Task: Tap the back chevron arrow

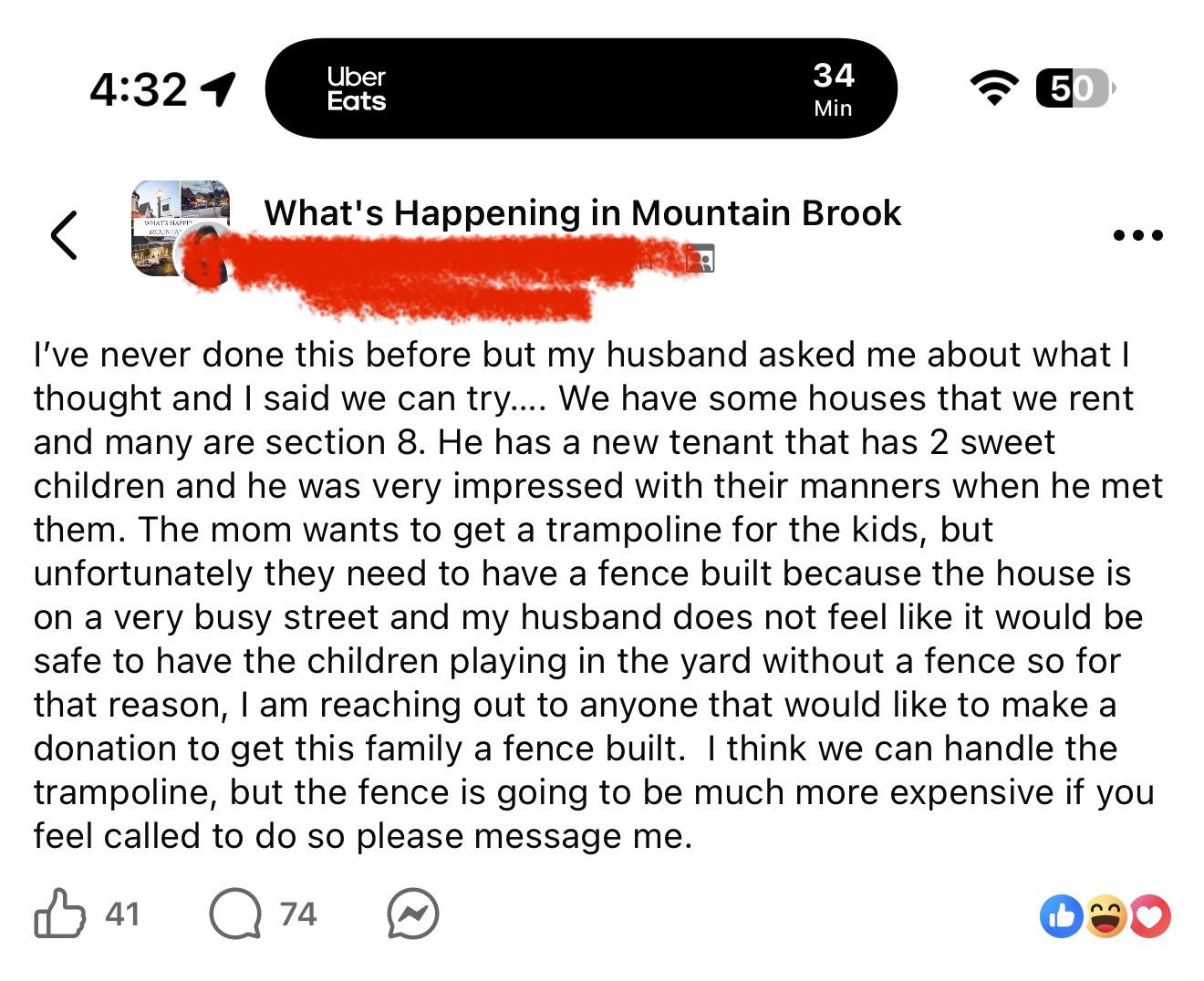Action: pyautogui.click(x=64, y=235)
